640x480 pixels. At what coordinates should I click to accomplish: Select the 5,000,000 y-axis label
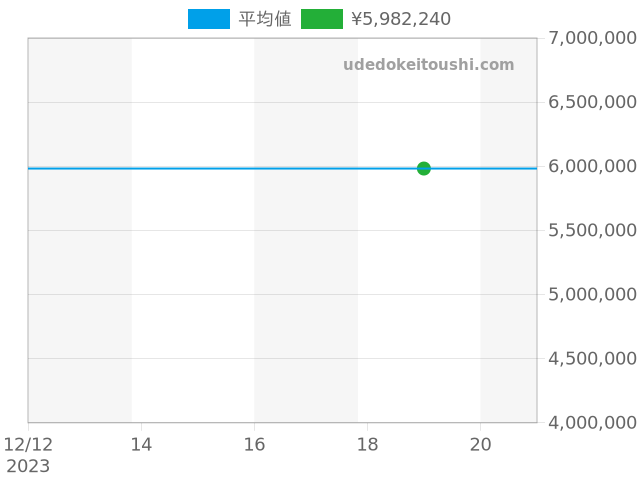[592, 294]
